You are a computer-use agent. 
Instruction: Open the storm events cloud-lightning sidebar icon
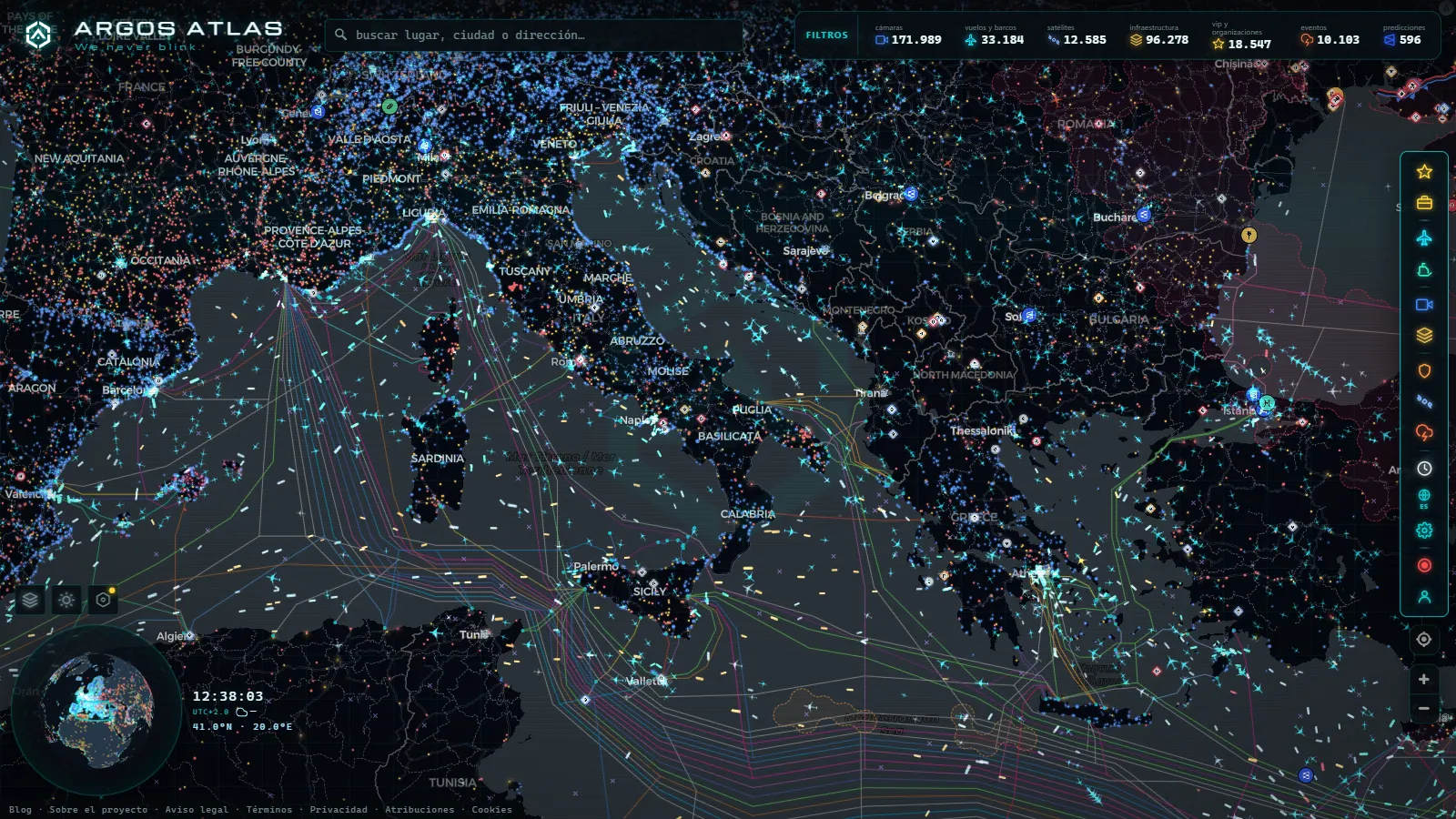[1424, 433]
